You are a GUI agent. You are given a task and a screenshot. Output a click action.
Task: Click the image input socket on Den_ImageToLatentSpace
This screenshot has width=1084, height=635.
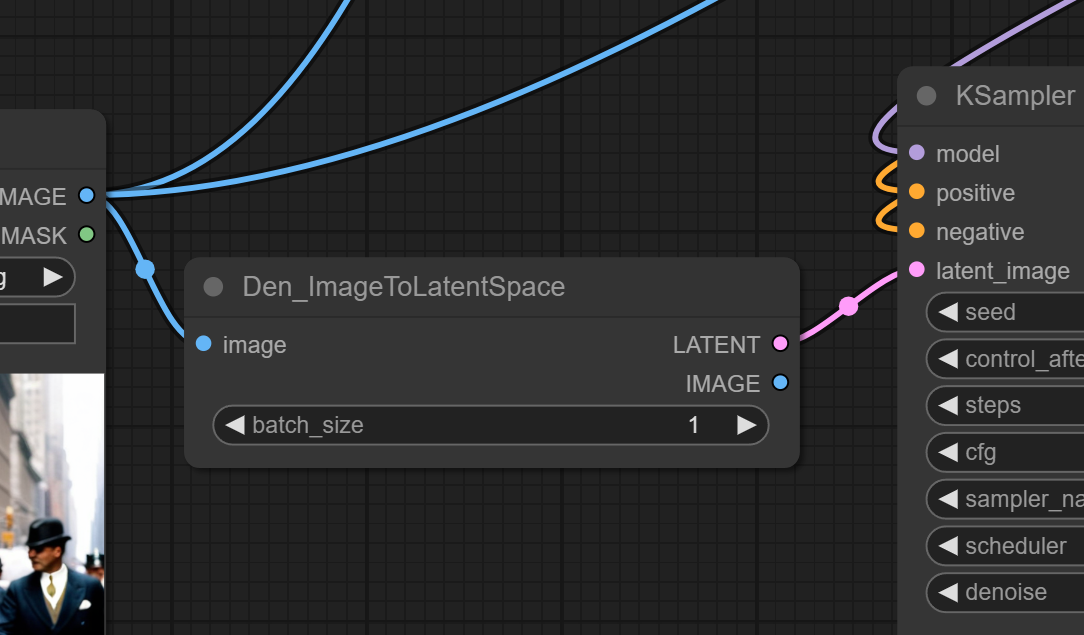[x=203, y=343]
